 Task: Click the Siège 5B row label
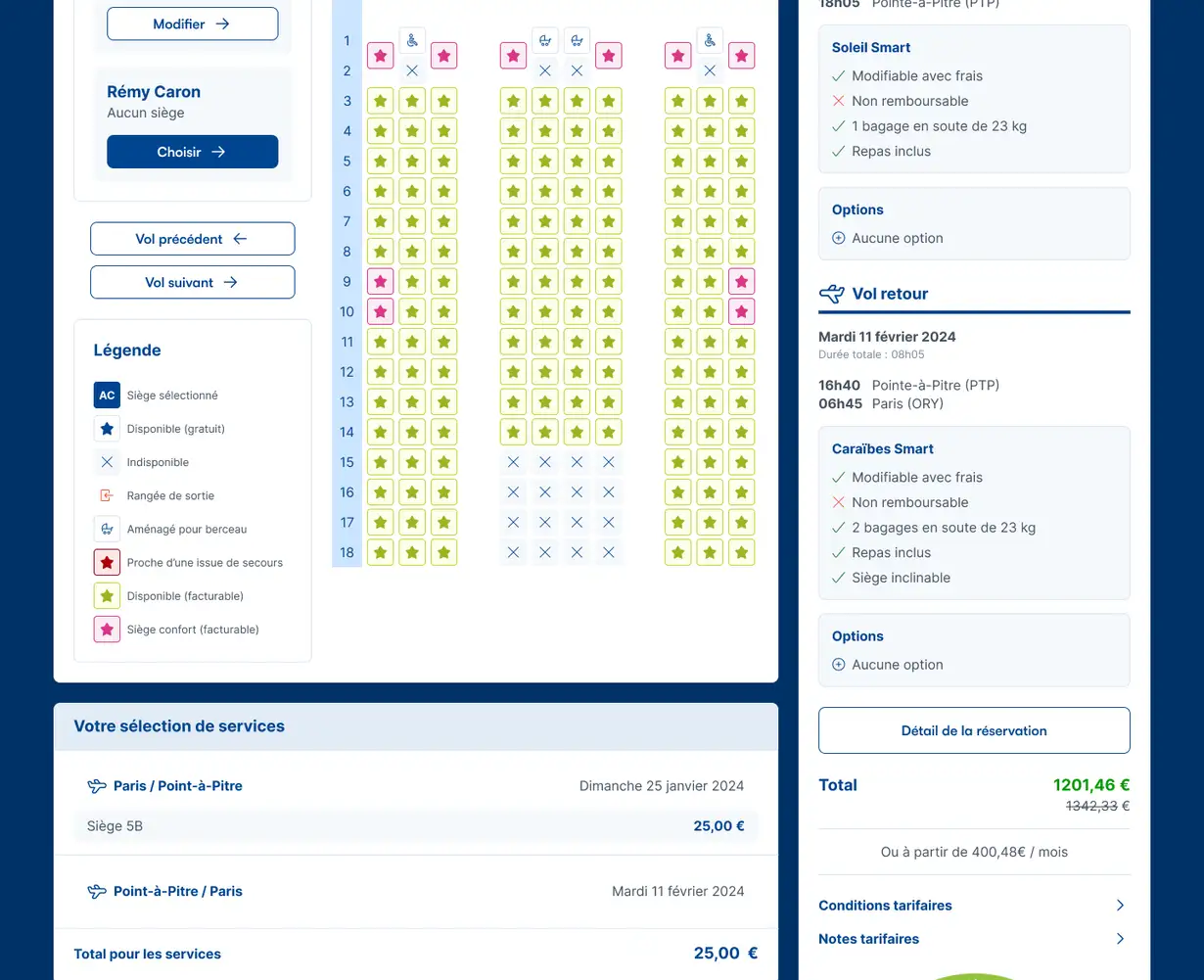coord(115,826)
